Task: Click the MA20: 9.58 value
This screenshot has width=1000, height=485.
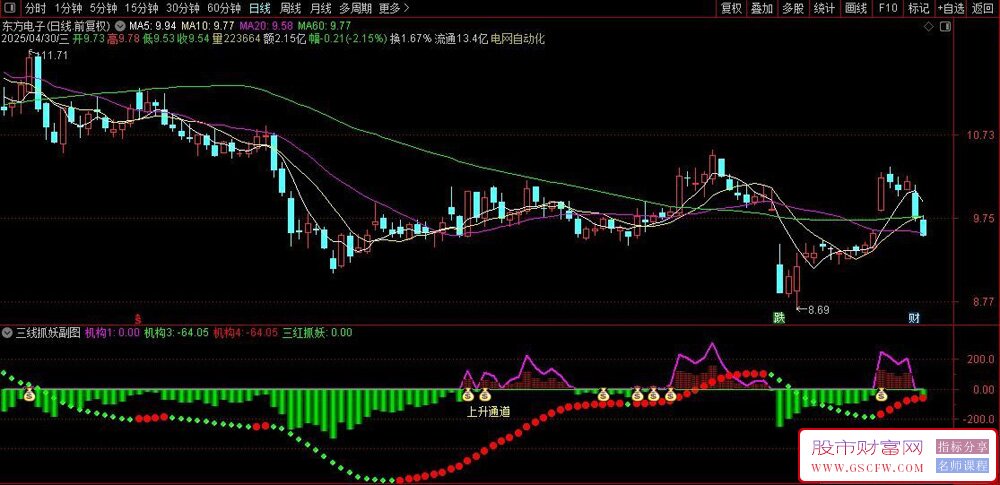Action: point(267,26)
